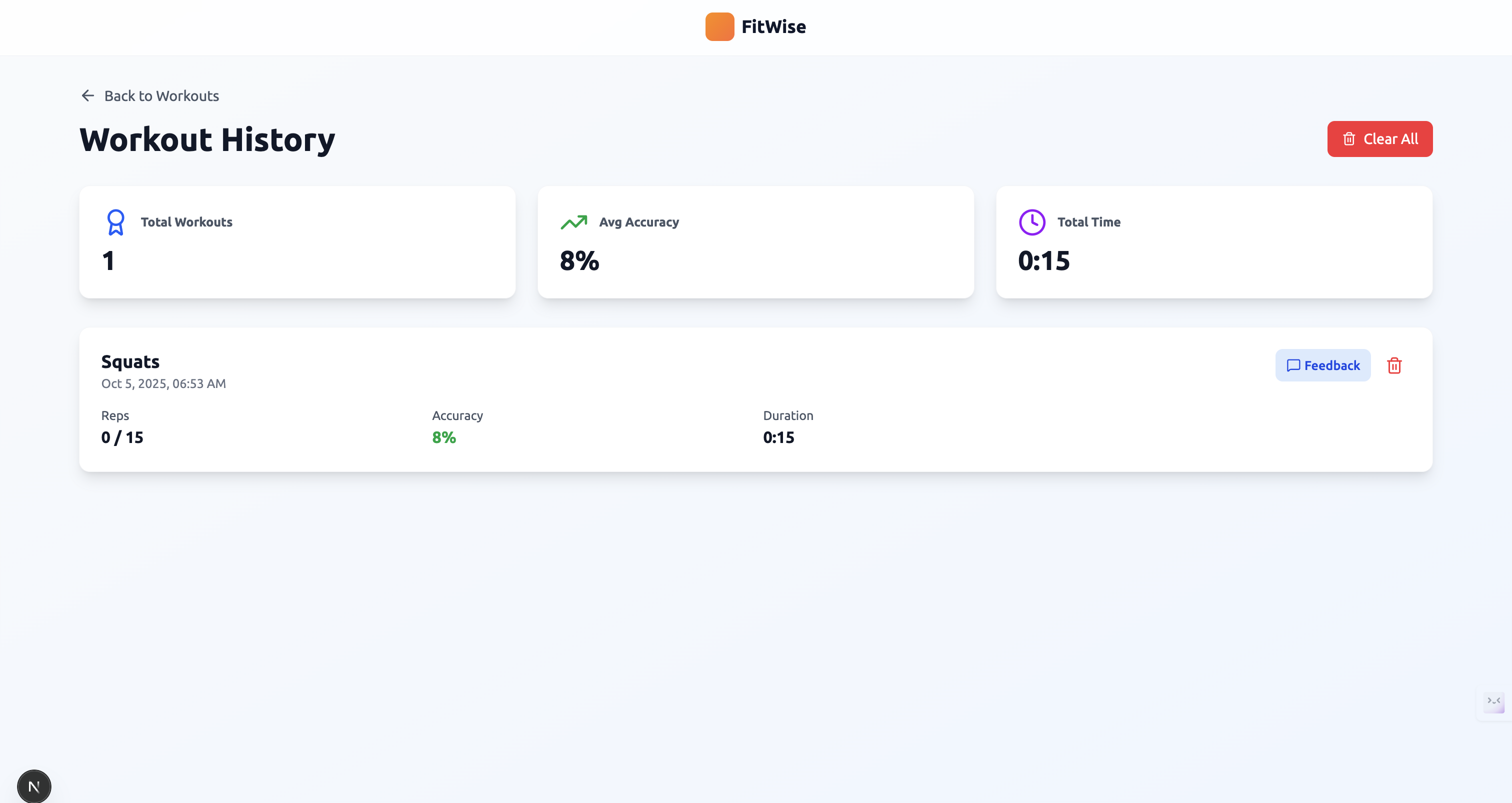Click the Avg Accuracy trending arrow icon
The height and width of the screenshot is (803, 1512).
click(573, 222)
